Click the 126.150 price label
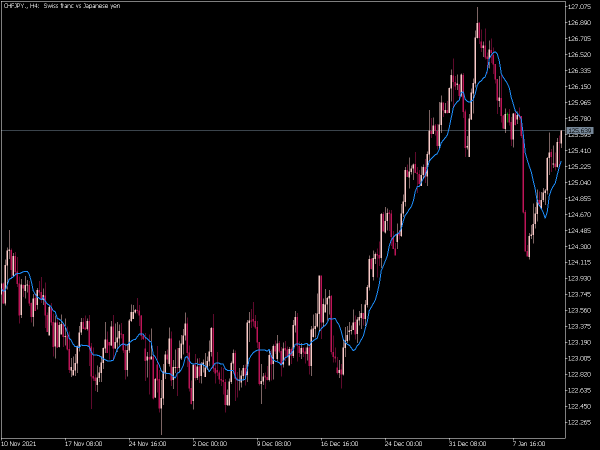The width and height of the screenshot is (600, 450). point(580,87)
